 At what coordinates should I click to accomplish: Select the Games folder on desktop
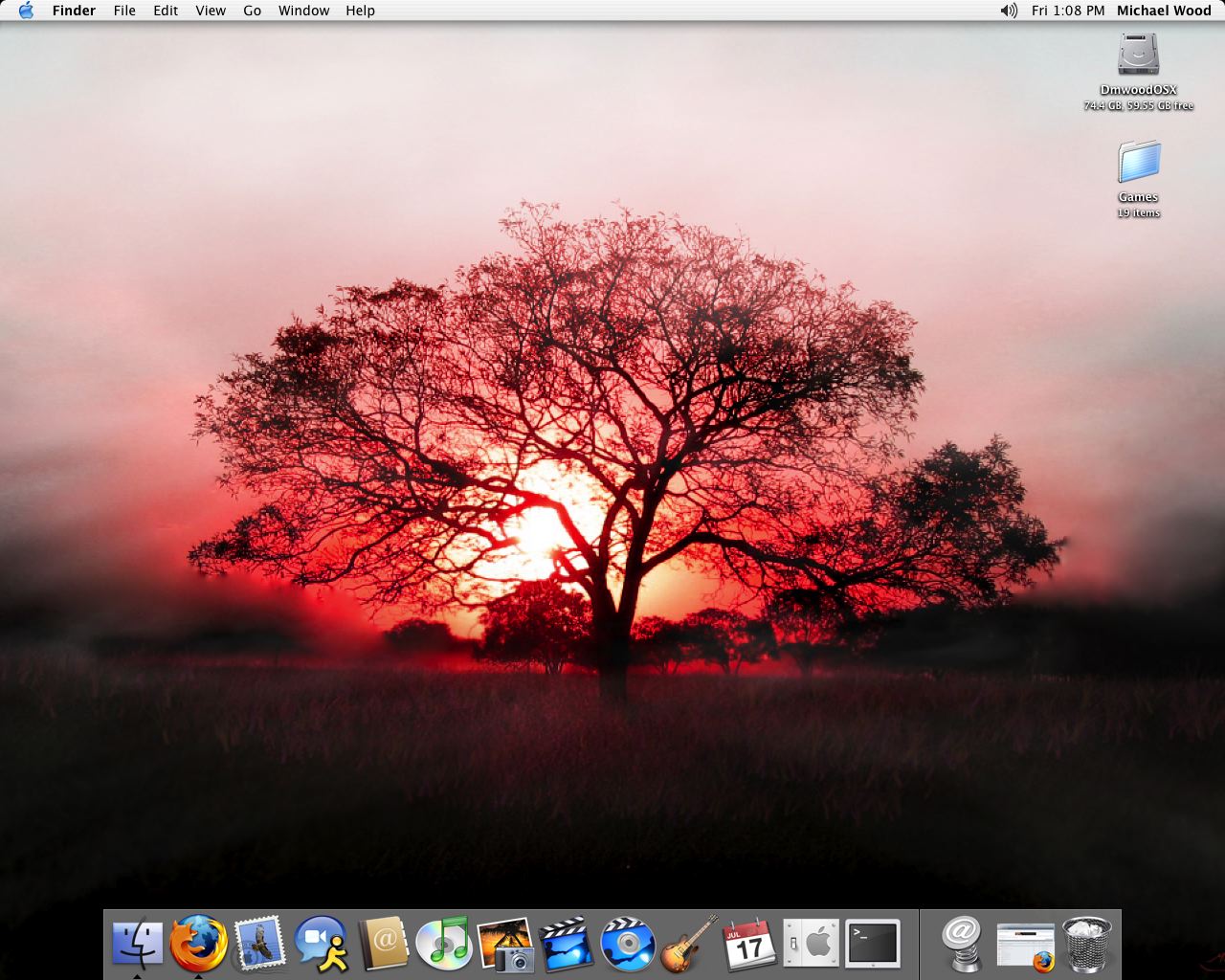coord(1139,164)
